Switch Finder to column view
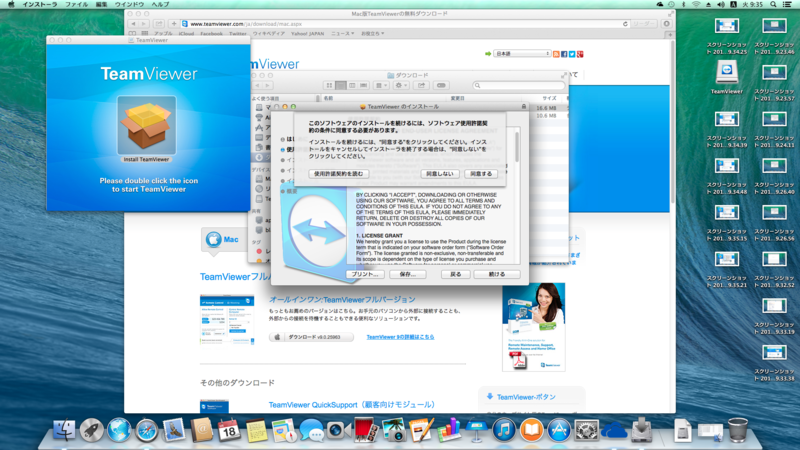The height and width of the screenshot is (450, 800). coord(352,85)
